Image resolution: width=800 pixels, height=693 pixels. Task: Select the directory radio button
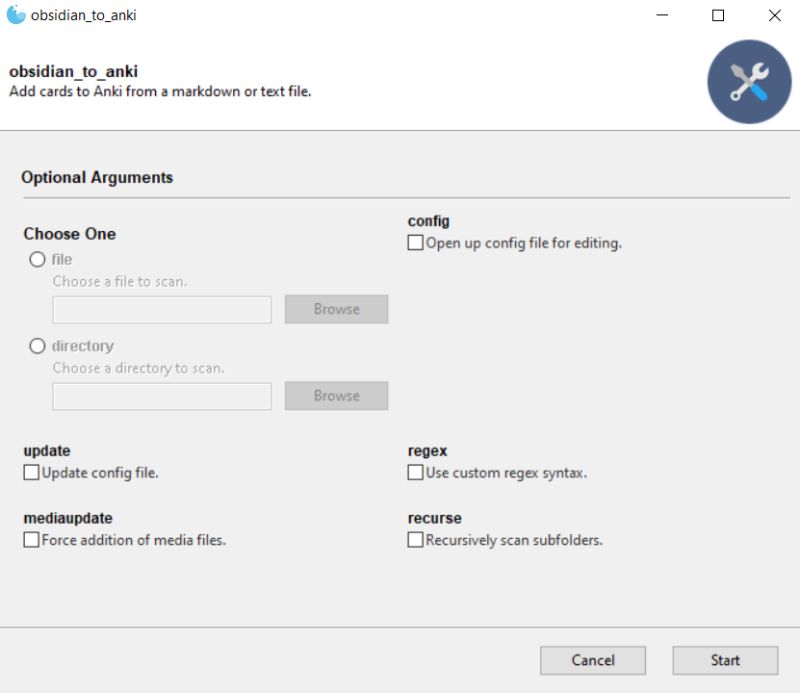[x=37, y=346]
